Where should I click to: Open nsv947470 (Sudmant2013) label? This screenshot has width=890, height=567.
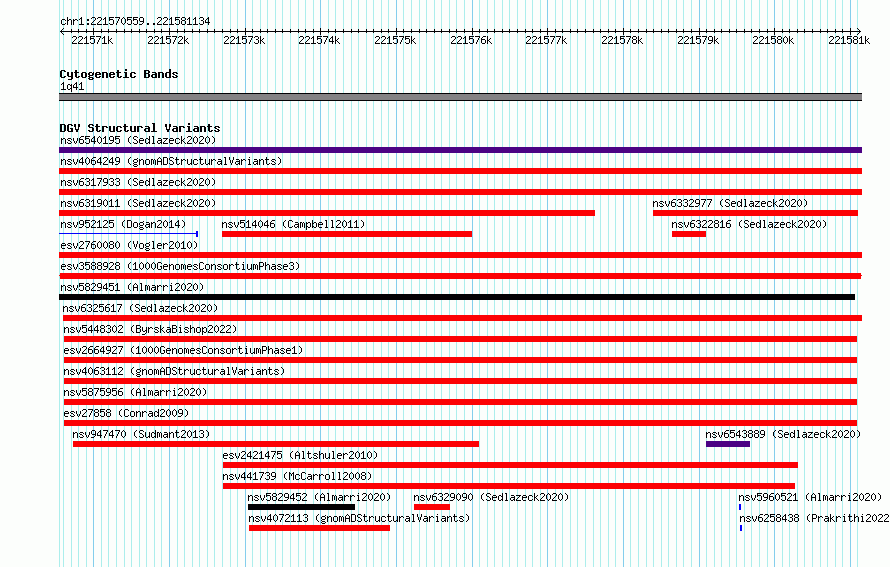pos(141,434)
